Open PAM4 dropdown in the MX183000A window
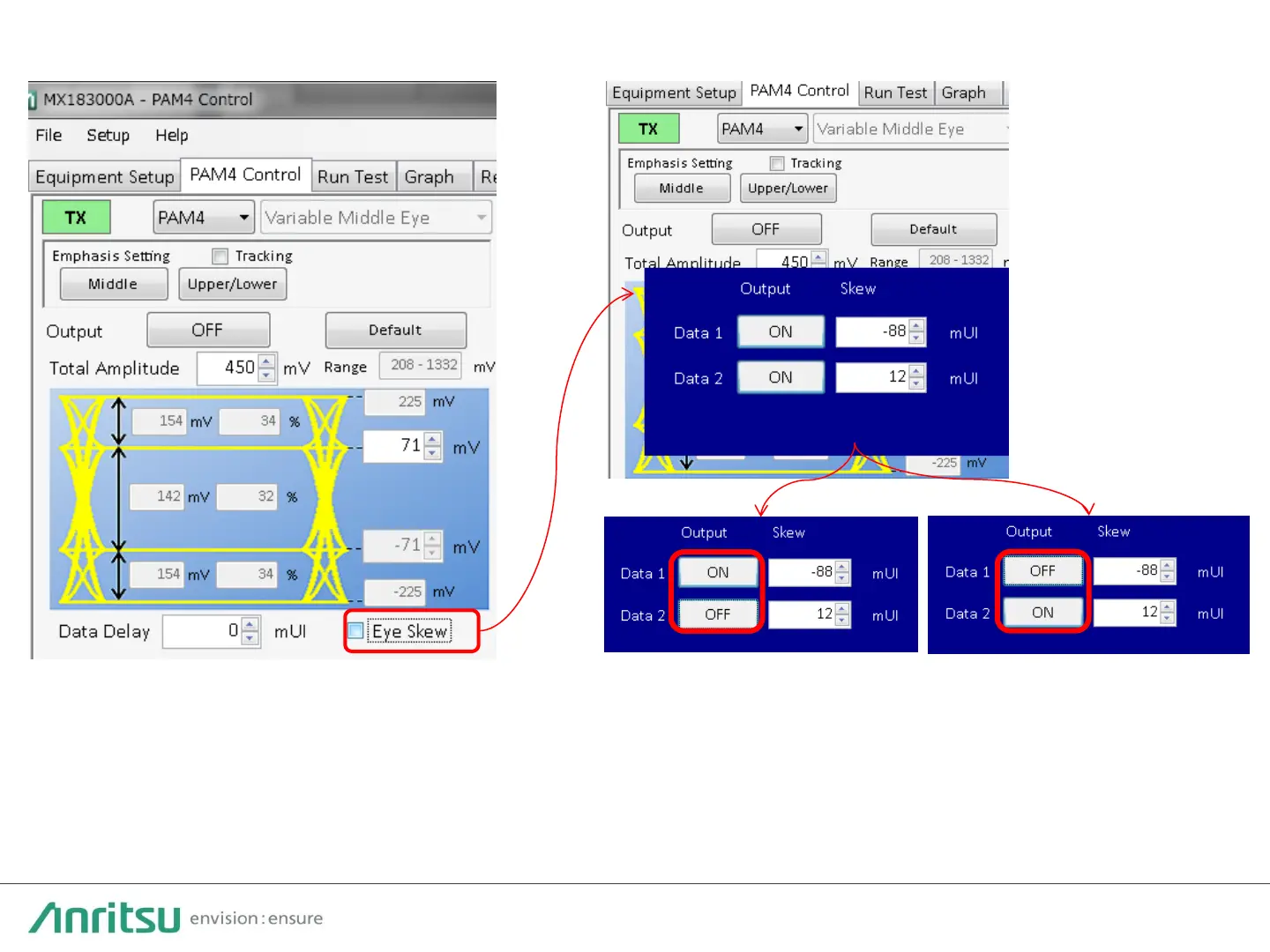The image size is (1270, 952). (204, 218)
